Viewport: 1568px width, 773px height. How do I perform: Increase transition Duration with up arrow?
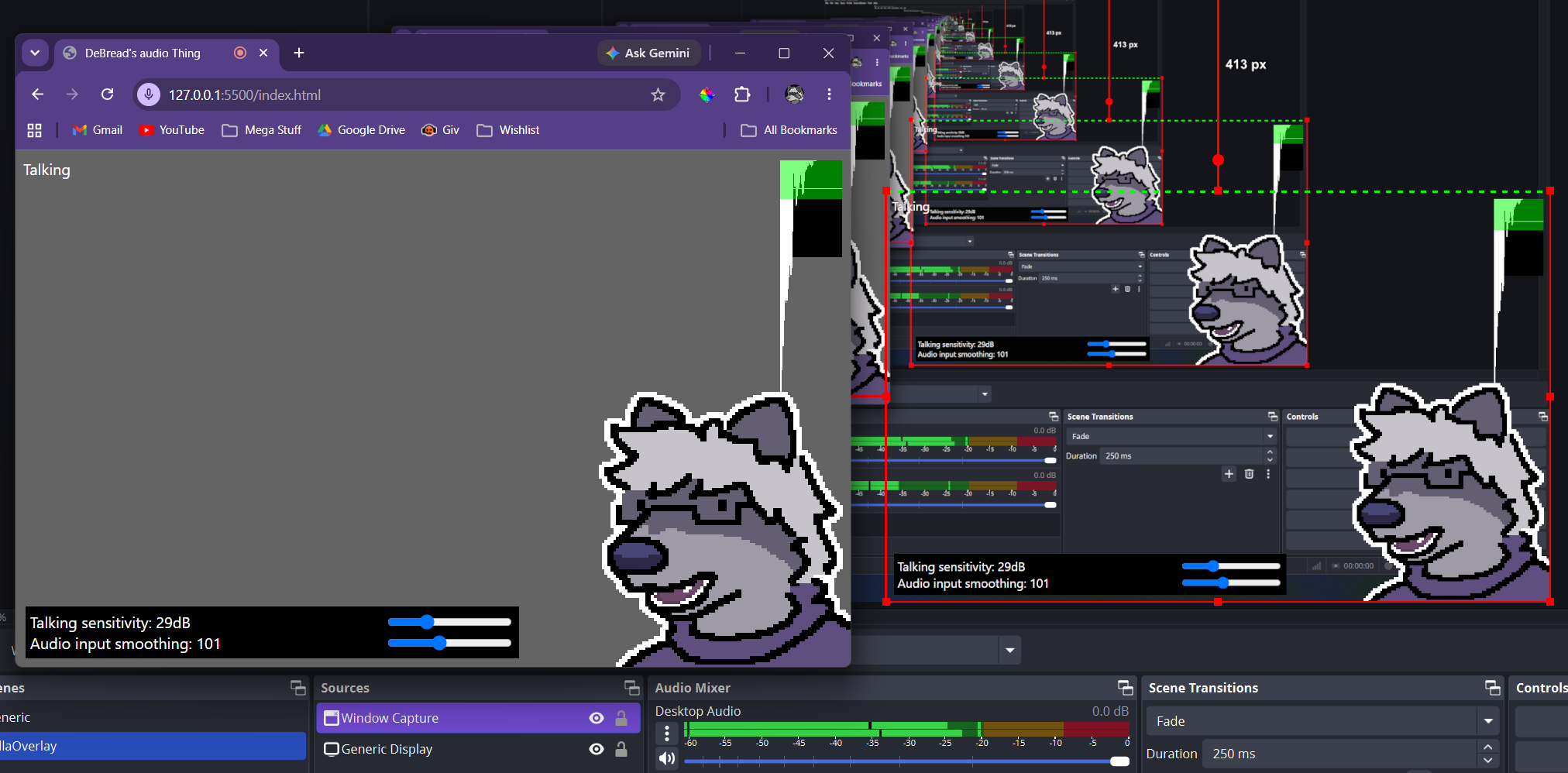(x=1488, y=747)
